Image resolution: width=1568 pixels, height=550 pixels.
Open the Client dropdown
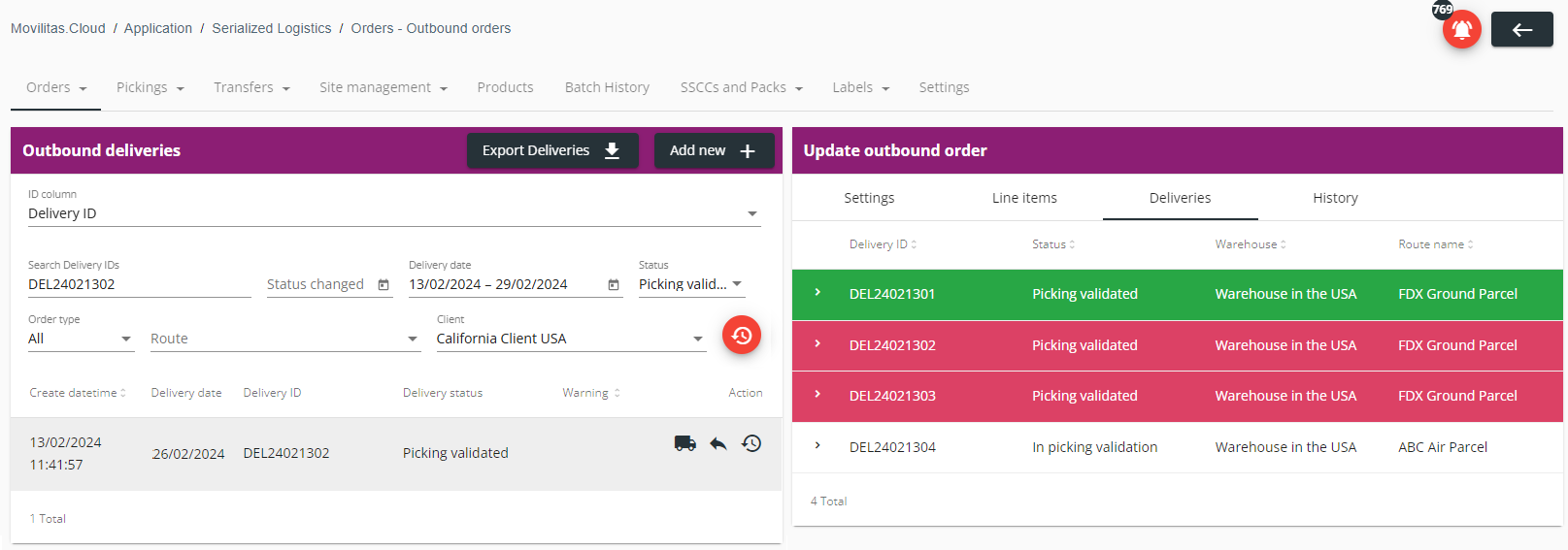[571, 339]
